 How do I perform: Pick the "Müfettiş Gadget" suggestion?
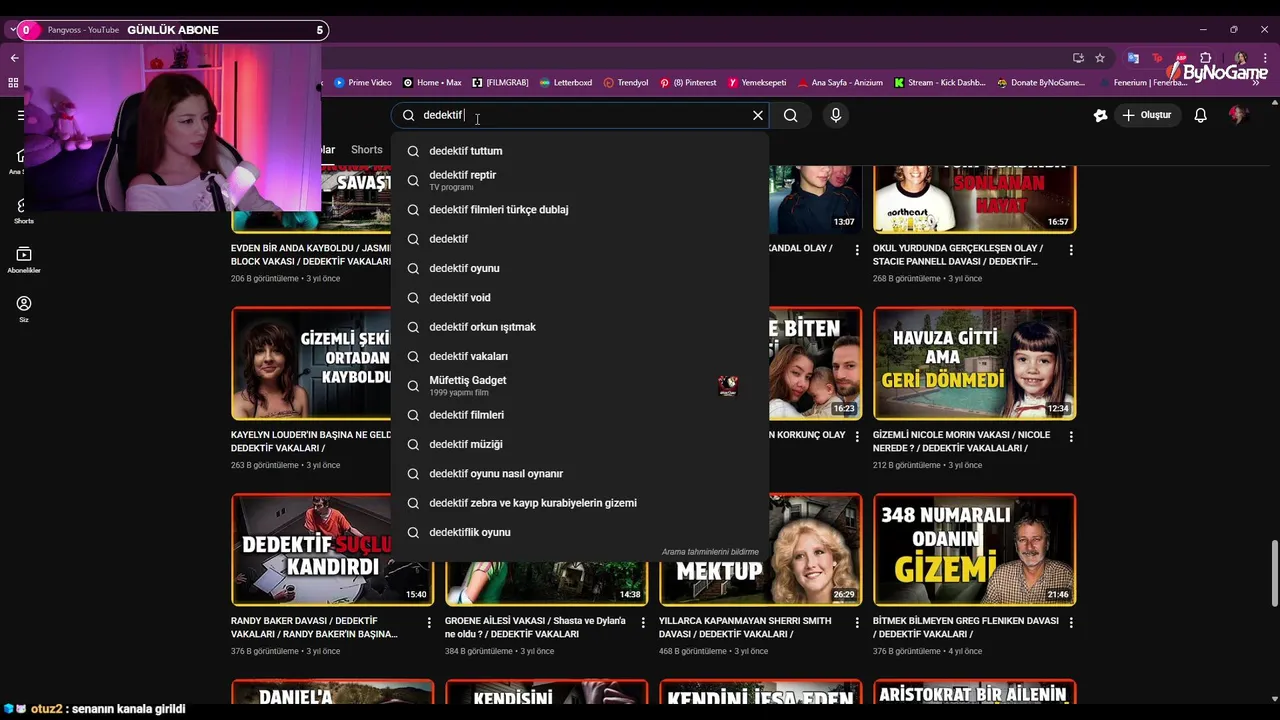pyautogui.click(x=580, y=385)
